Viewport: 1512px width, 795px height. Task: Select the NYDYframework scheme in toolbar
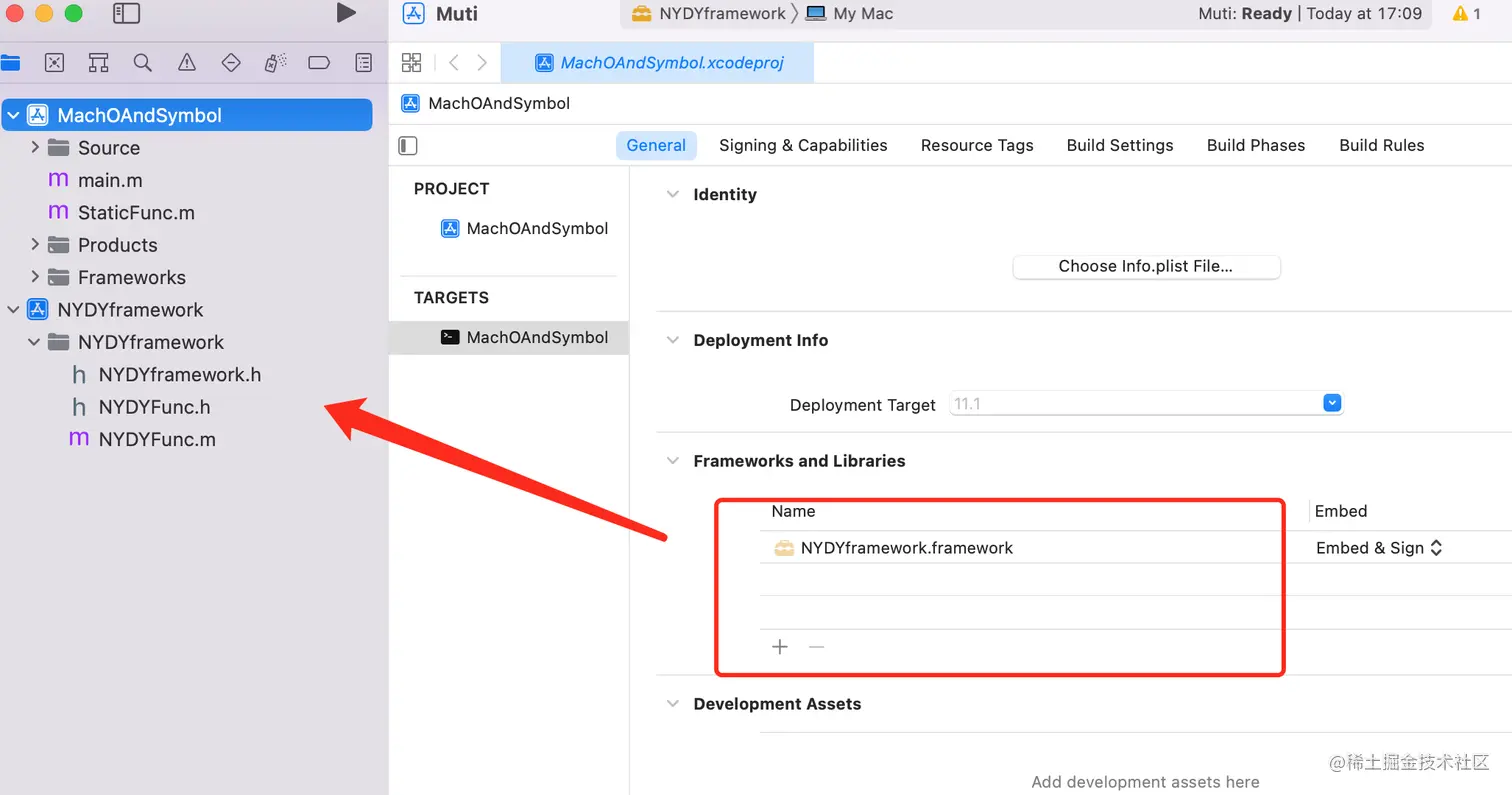(x=708, y=14)
